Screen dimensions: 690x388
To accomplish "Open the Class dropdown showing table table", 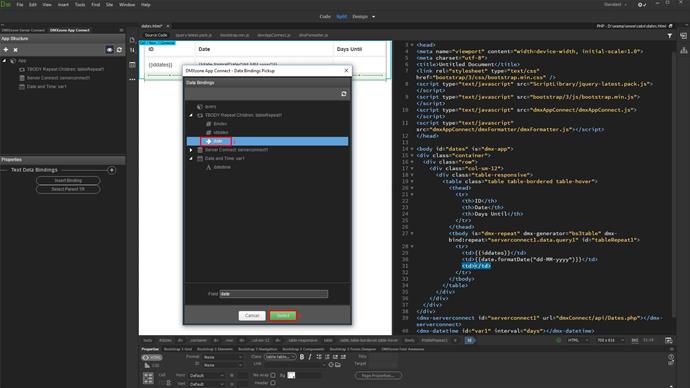I will click(280, 357).
